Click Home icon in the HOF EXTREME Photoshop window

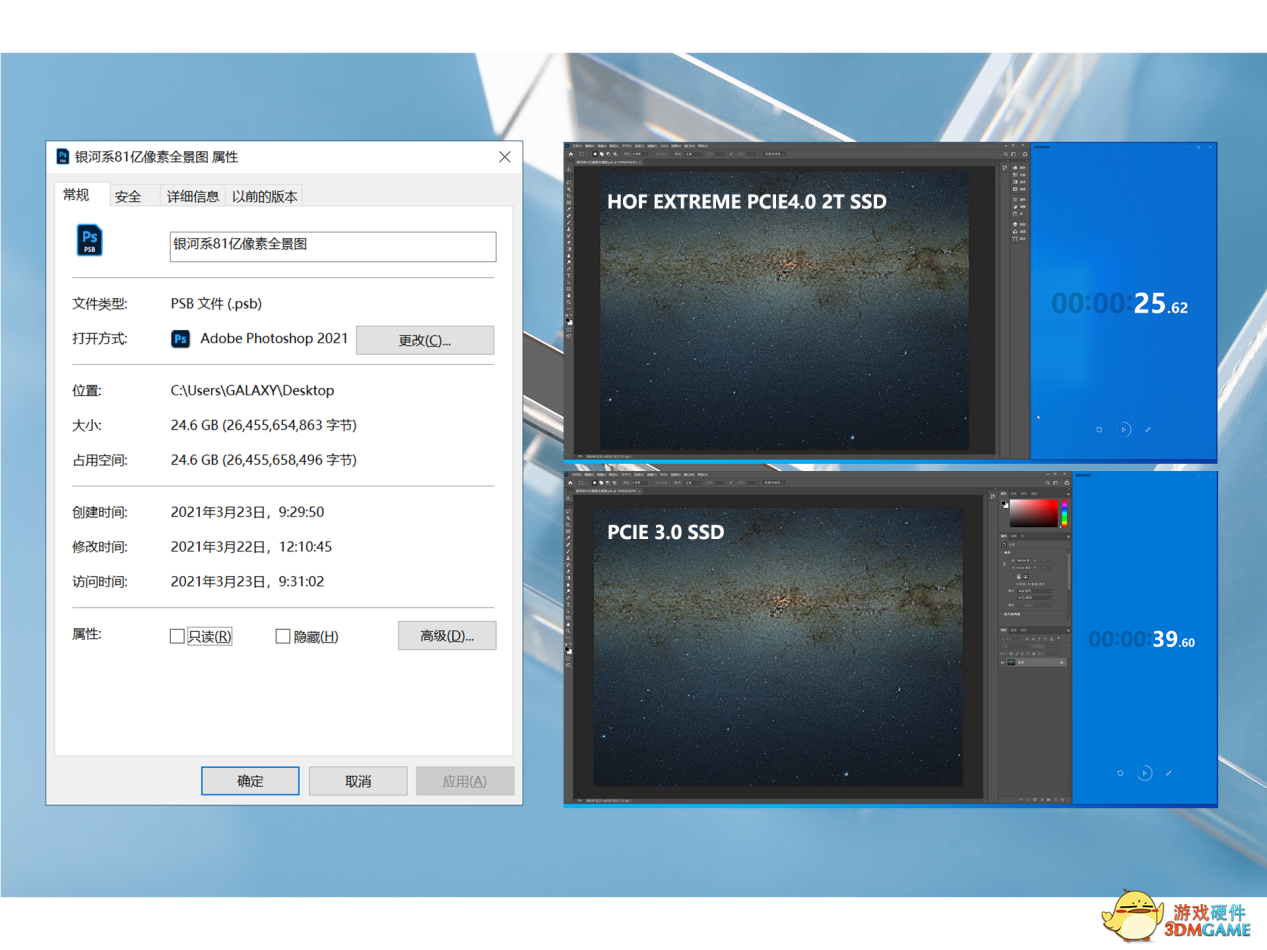[570, 155]
